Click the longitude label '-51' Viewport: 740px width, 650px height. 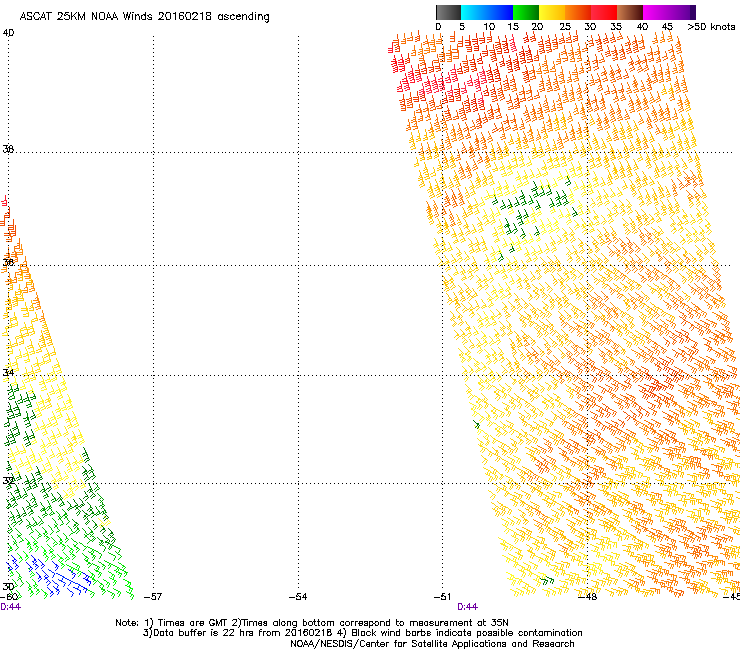click(x=442, y=597)
